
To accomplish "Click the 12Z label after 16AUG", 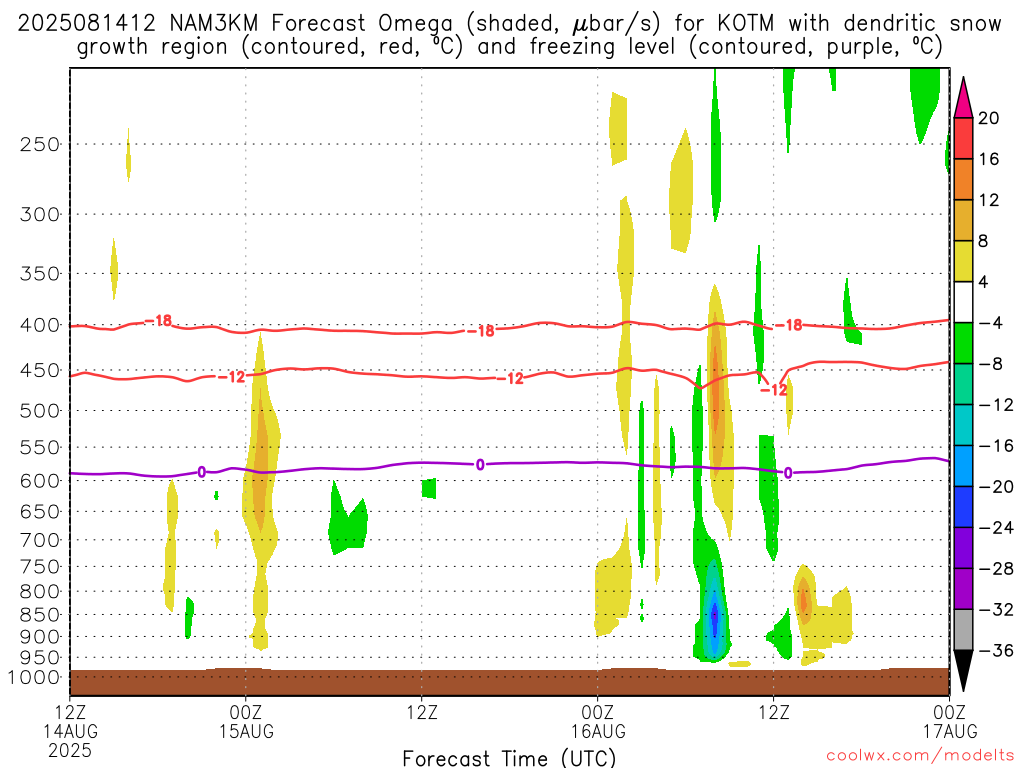I will pos(774,712).
